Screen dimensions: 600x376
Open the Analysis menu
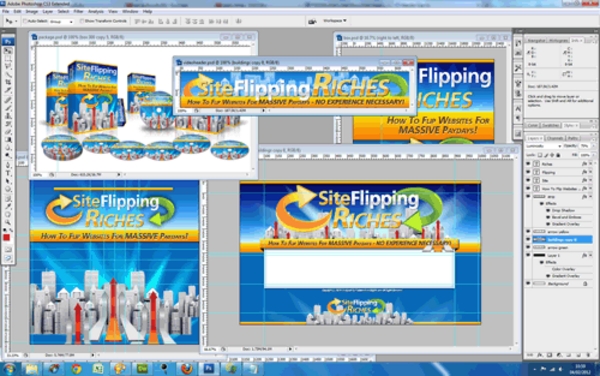(x=96, y=12)
